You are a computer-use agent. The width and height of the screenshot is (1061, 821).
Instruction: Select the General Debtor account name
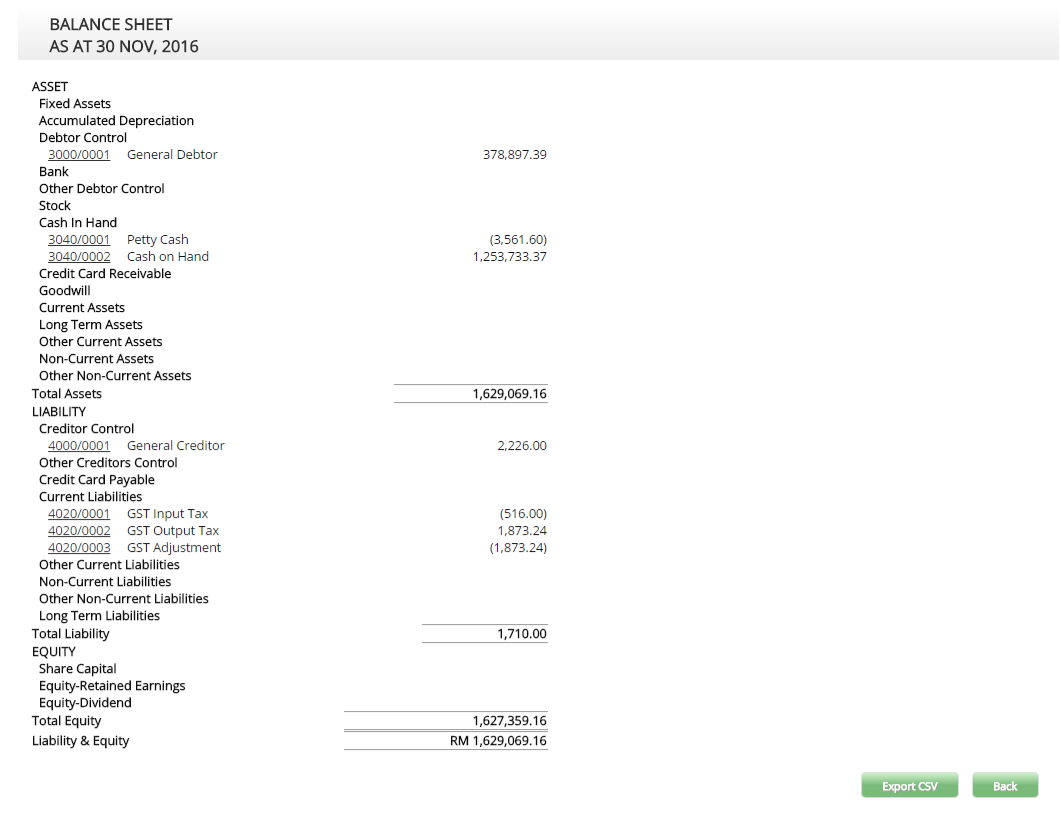[172, 155]
